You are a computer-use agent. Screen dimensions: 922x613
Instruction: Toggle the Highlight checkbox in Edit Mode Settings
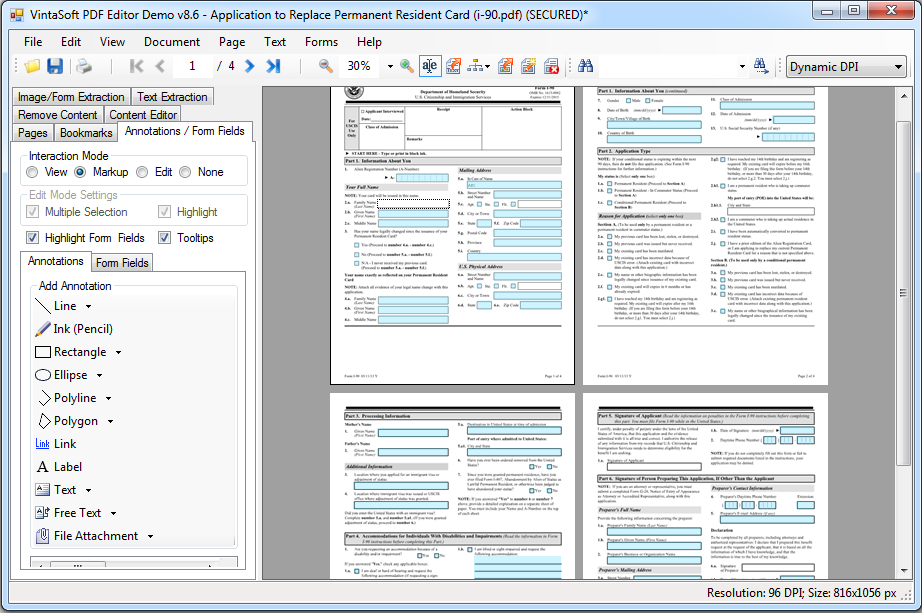[x=165, y=212]
